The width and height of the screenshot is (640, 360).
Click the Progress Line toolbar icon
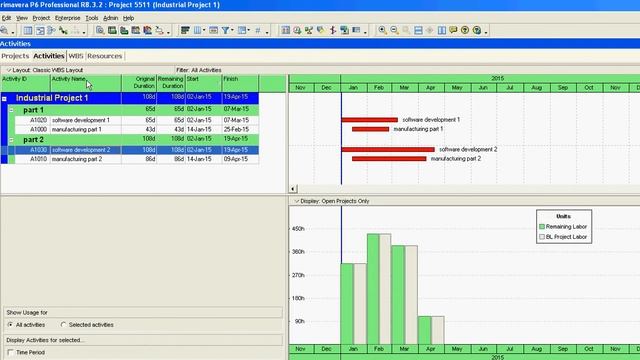[x=333, y=30]
